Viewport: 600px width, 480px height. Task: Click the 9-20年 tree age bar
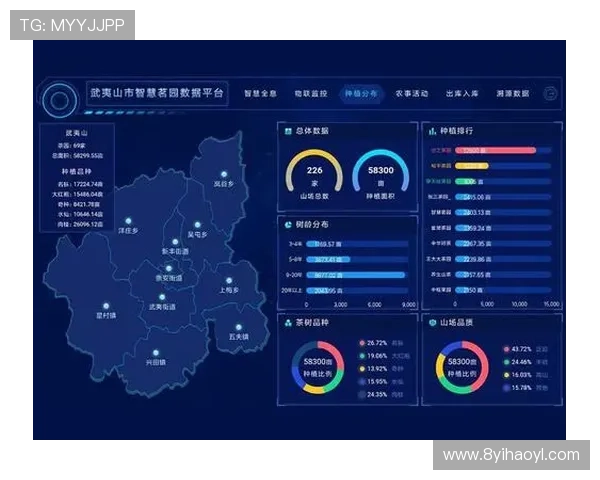(355, 275)
